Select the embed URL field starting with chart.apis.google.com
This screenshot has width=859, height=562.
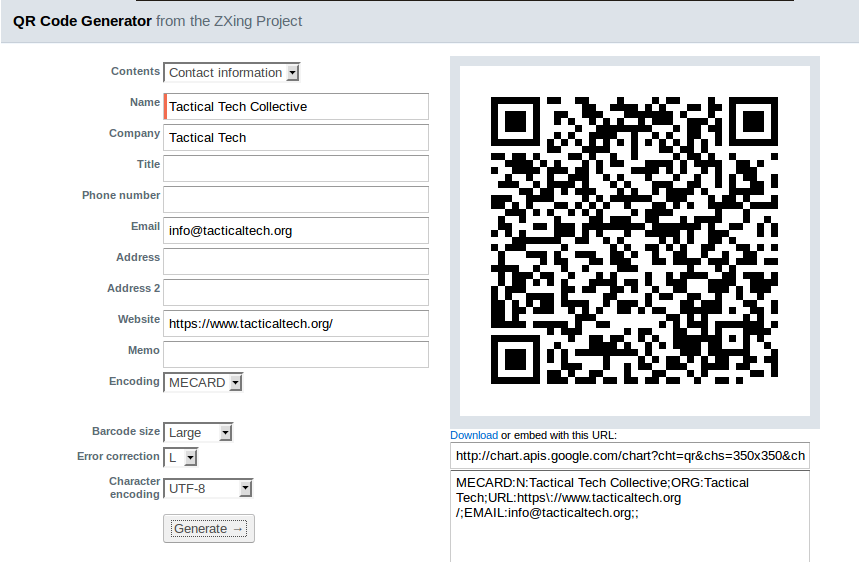630,456
